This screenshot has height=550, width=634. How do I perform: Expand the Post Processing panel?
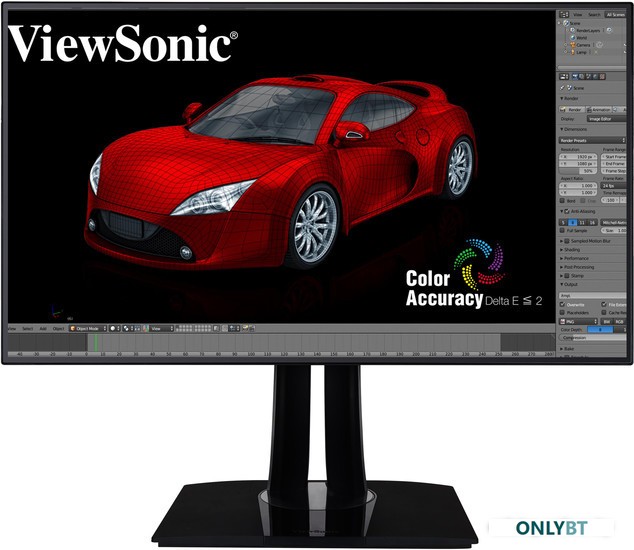point(562,267)
